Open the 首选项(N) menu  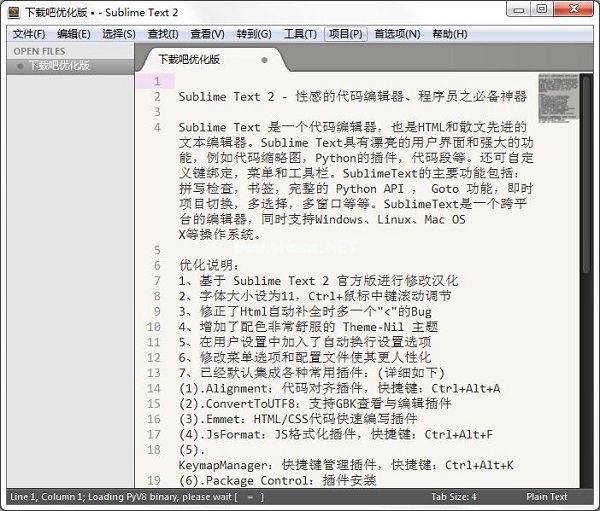pos(397,34)
